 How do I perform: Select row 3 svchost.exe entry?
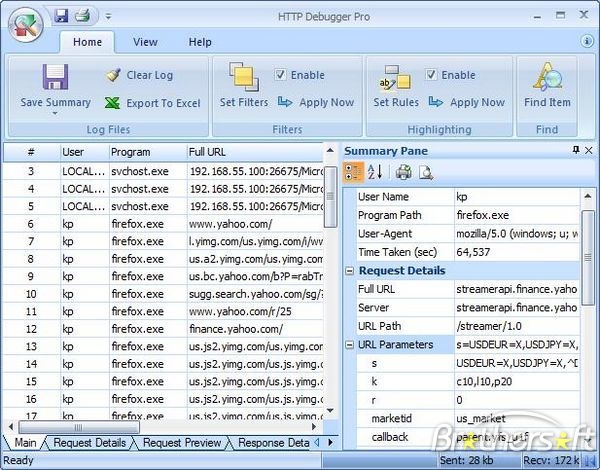[x=163, y=171]
